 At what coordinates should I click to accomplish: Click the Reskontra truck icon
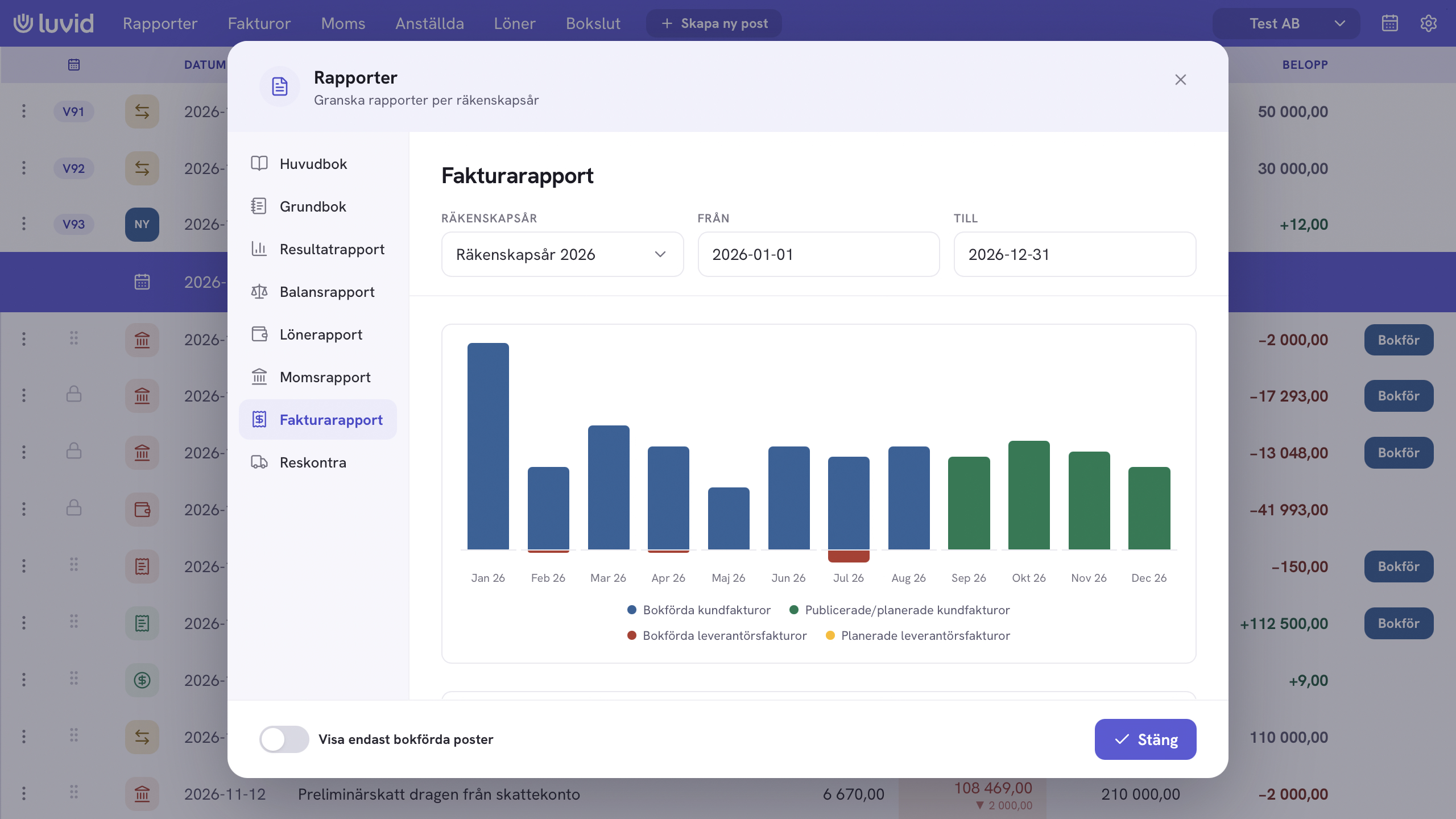[259, 462]
